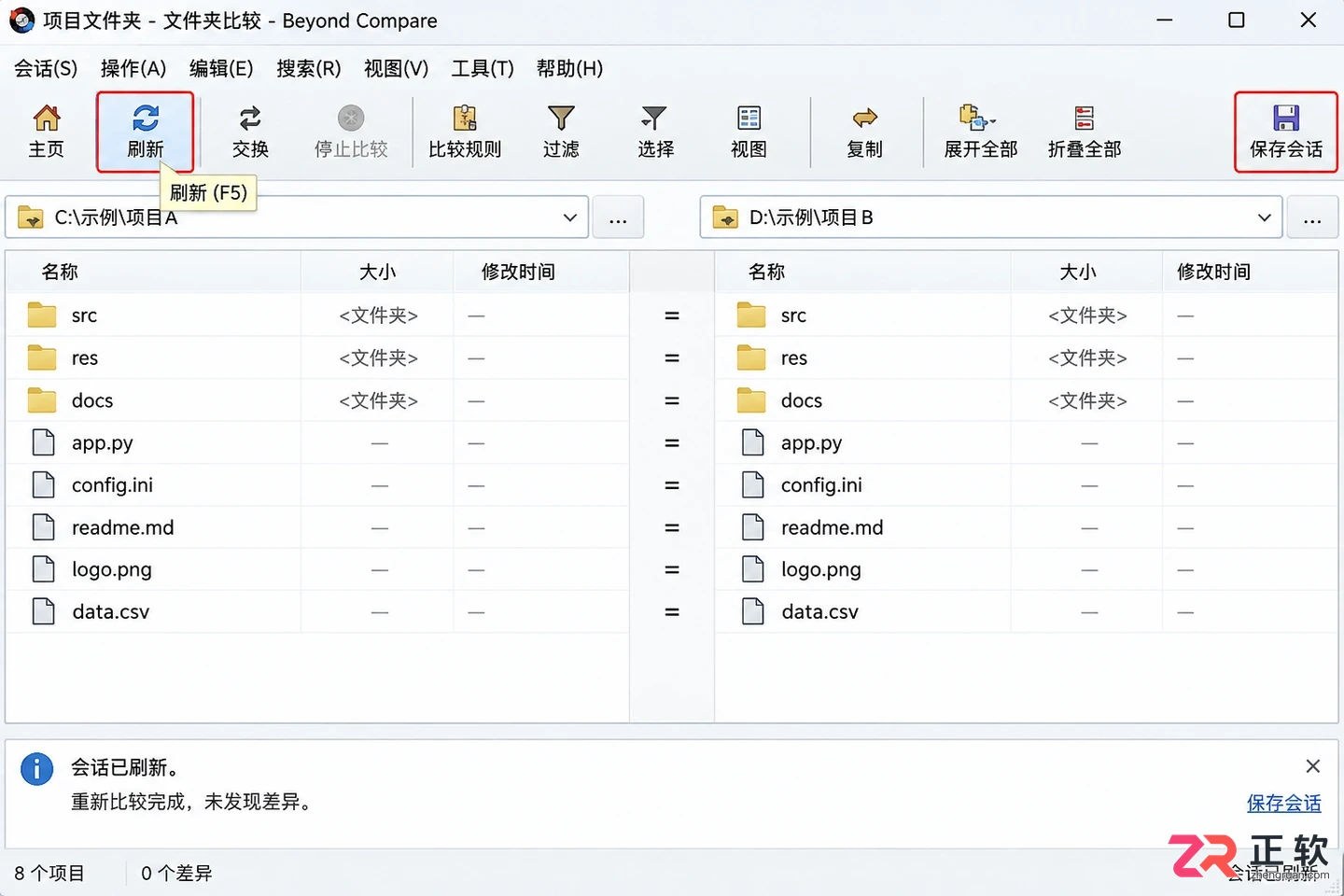The image size is (1344, 896).
Task: Open the 操作(A) menu
Action: point(133,68)
